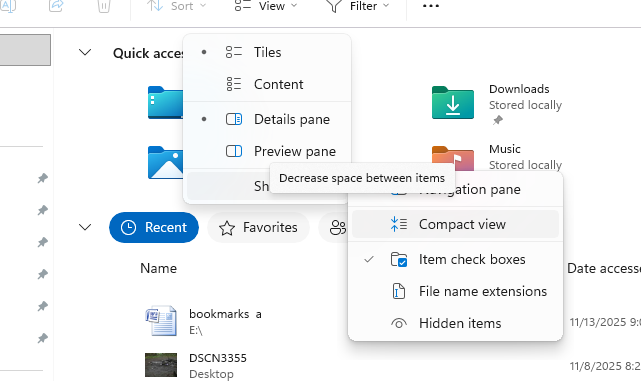Select Content view layout
This screenshot has width=641, height=381.
coord(267,84)
